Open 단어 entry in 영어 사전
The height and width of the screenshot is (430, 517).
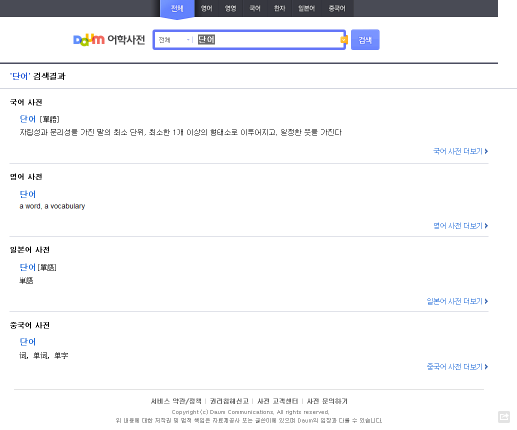point(28,194)
